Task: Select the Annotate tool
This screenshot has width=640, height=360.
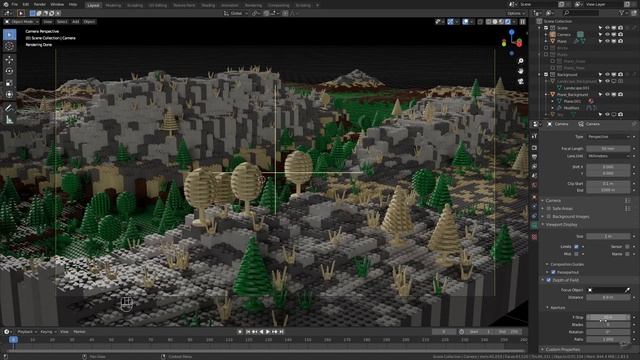Action: 9,108
